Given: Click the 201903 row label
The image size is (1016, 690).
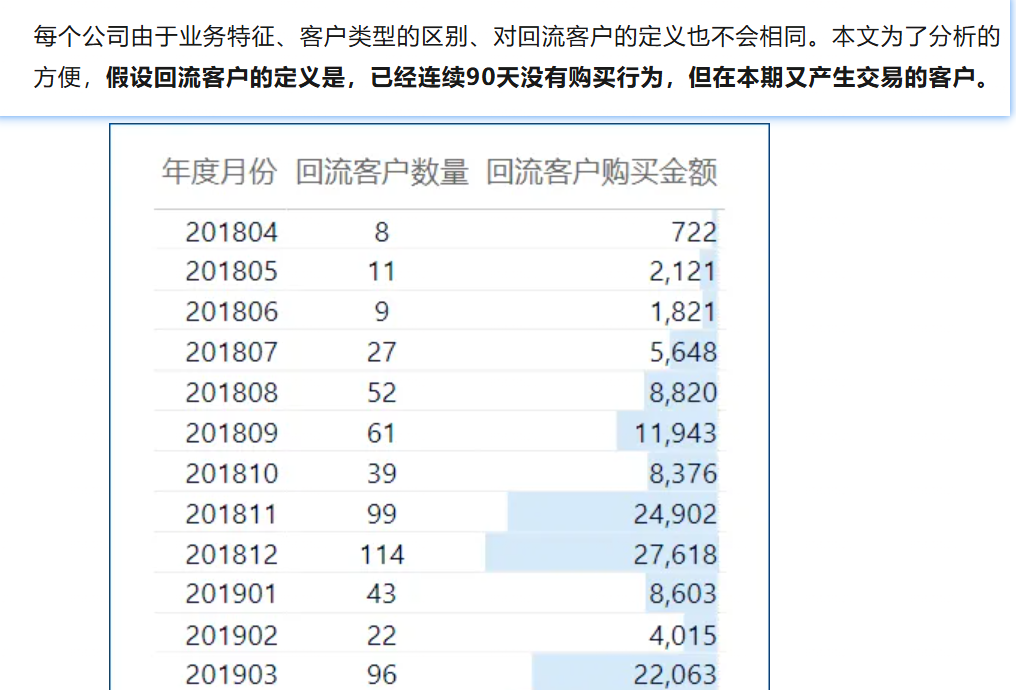Looking at the screenshot, I should [x=231, y=675].
